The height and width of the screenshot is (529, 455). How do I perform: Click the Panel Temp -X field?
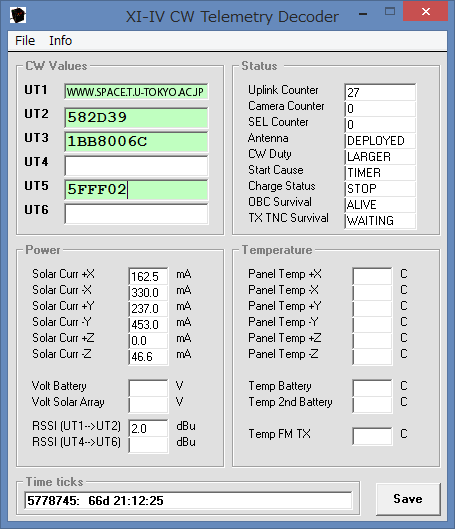pyautogui.click(x=372, y=292)
